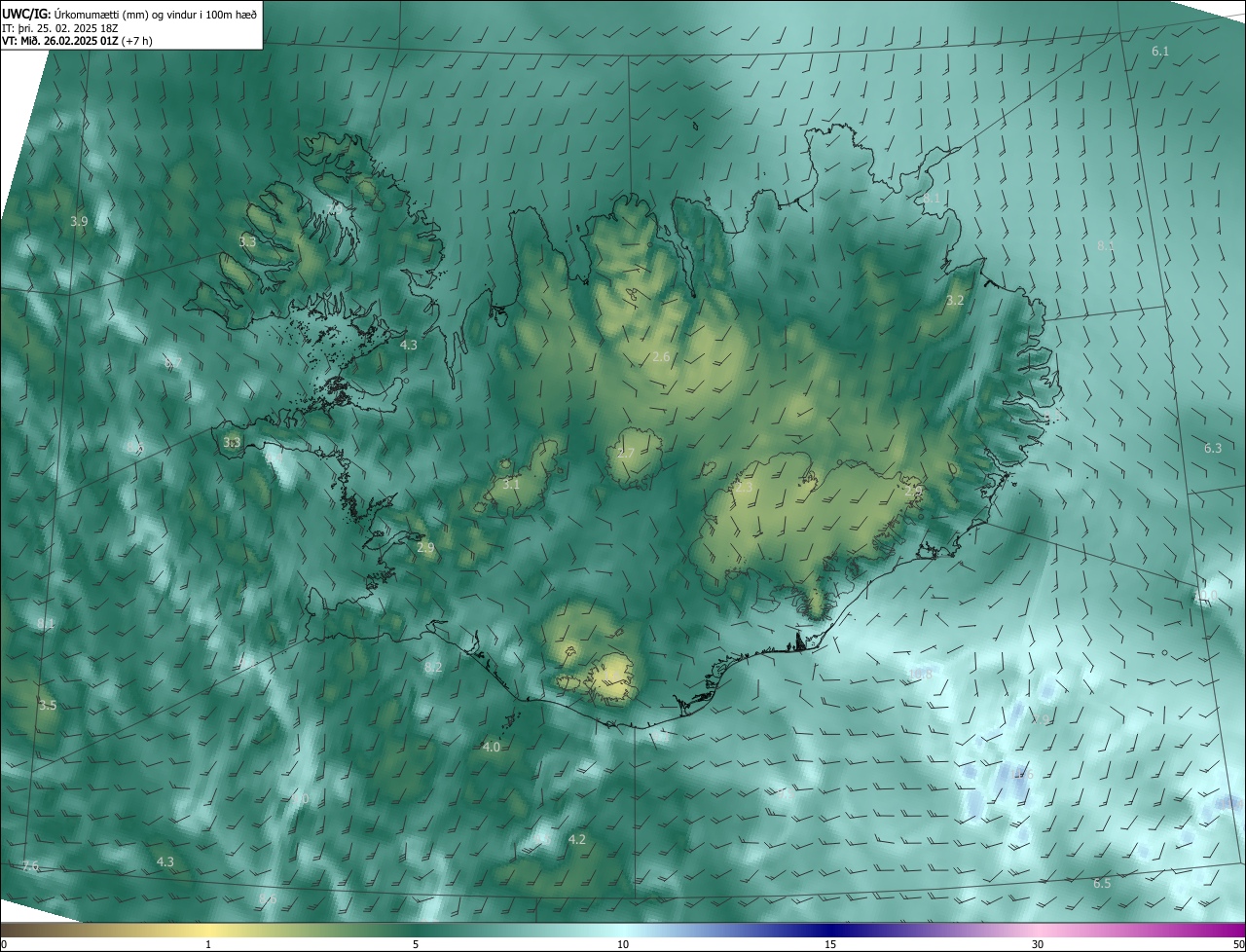The width and height of the screenshot is (1246, 952).
Task: Click the '3.1' value on the map
Action: 511,484
